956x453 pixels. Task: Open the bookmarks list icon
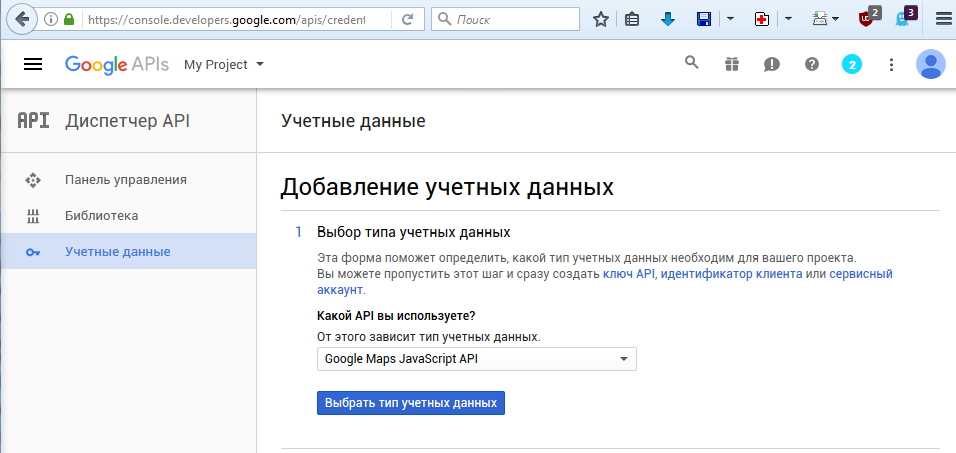point(632,20)
